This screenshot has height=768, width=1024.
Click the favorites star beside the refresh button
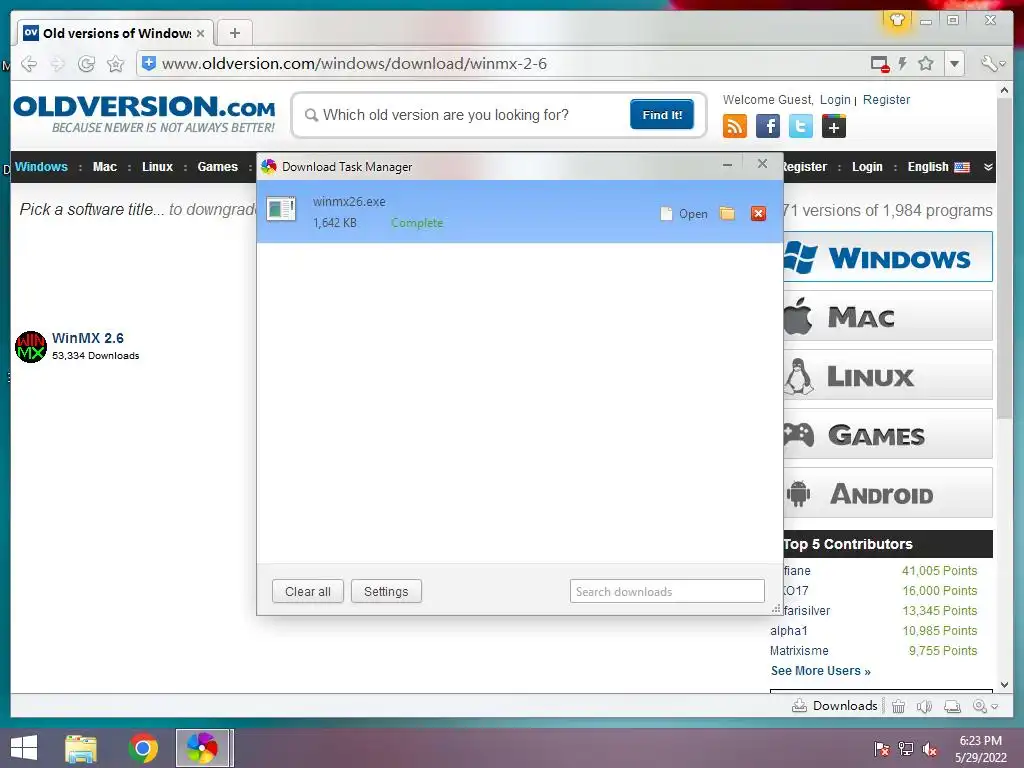(x=116, y=64)
